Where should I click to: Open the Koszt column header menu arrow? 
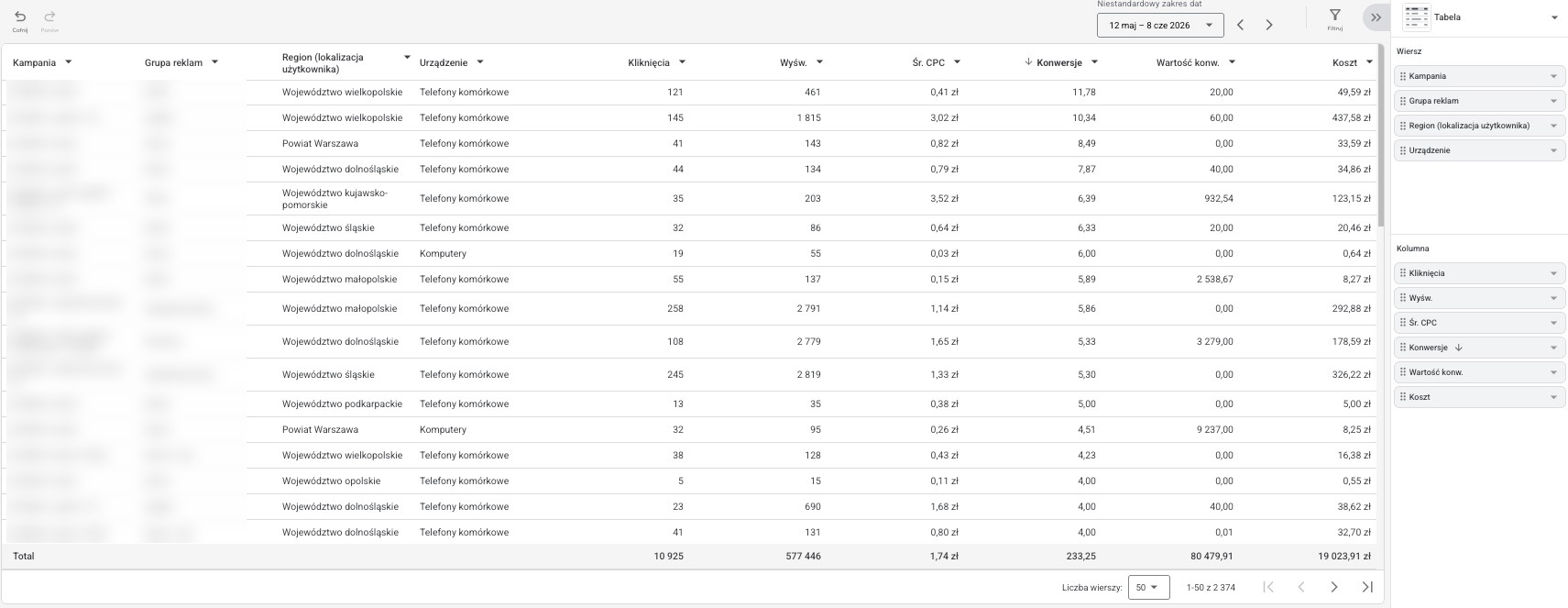(1369, 62)
